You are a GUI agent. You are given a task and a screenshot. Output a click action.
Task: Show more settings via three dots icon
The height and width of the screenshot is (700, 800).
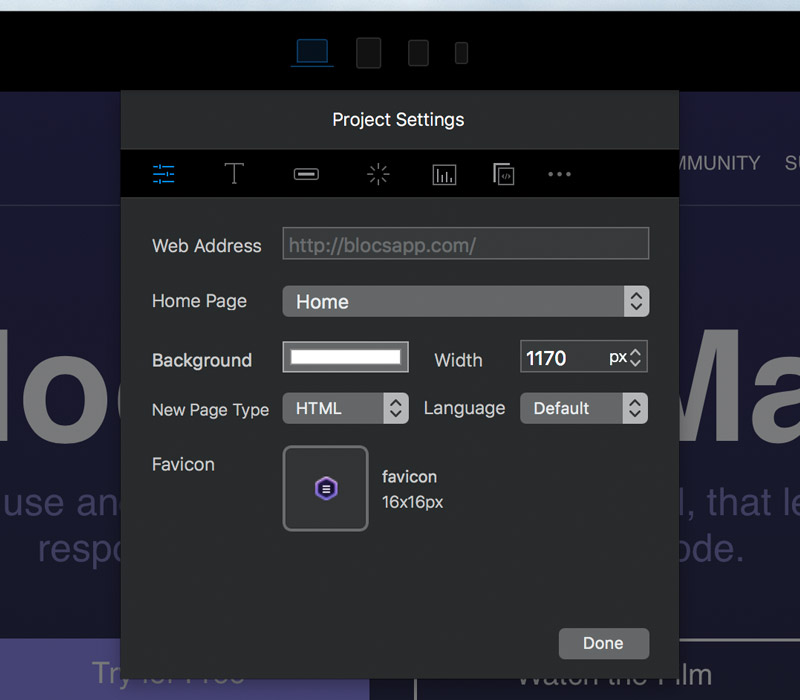pos(559,174)
